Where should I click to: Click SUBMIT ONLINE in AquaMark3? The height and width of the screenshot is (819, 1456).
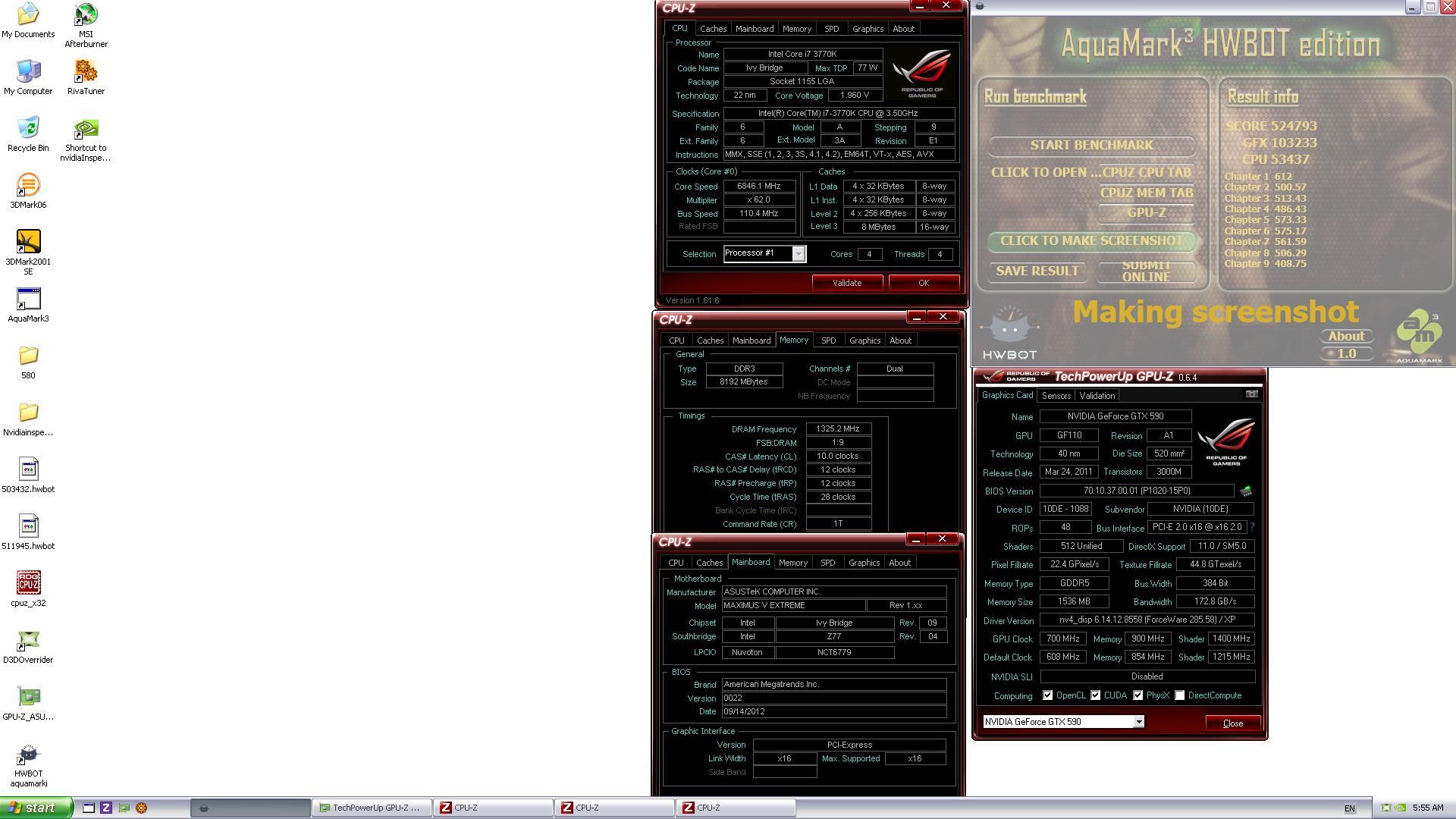coord(1147,271)
